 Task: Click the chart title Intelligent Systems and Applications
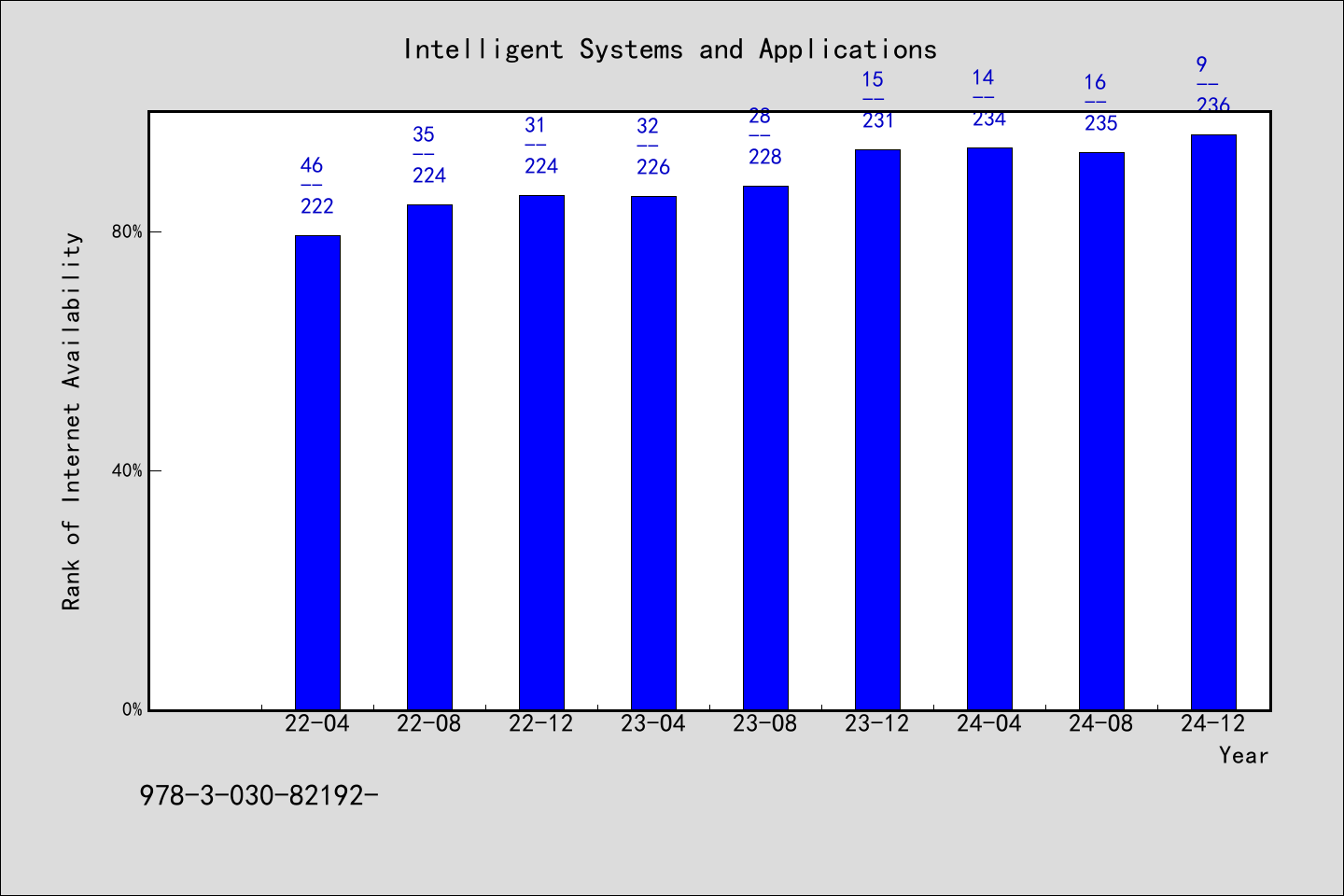click(x=670, y=49)
